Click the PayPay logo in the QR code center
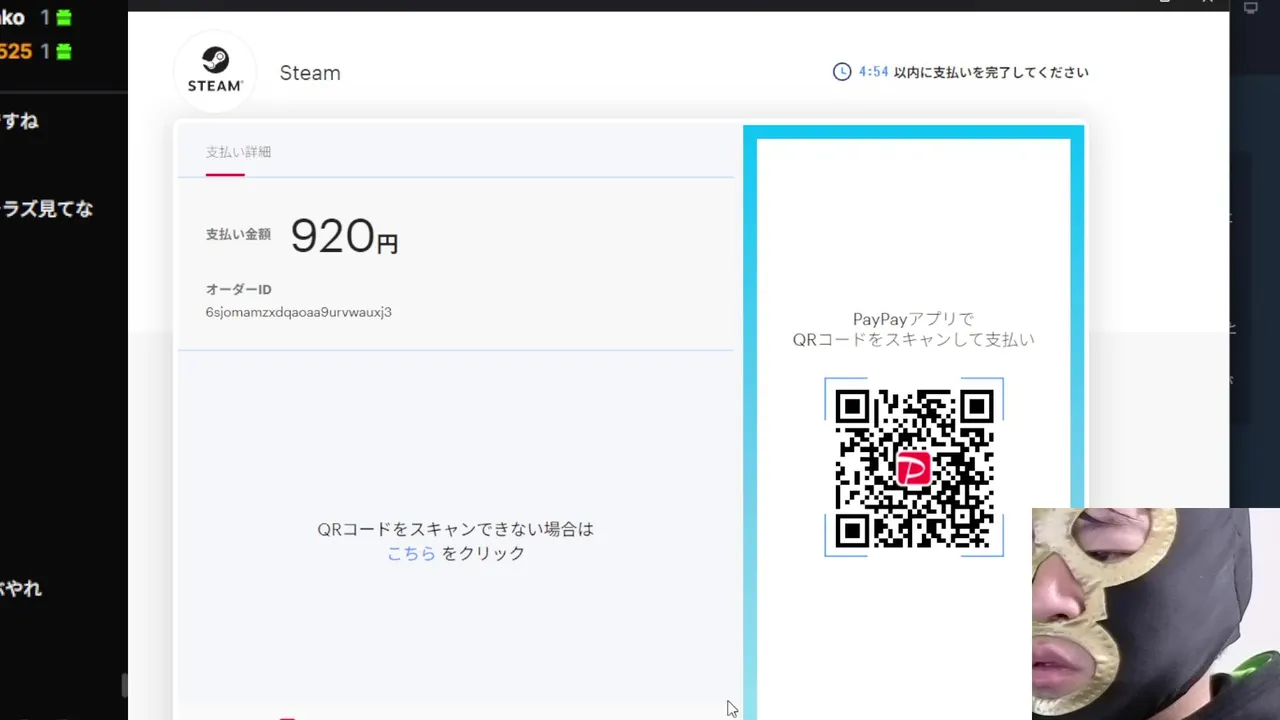 pyautogui.click(x=913, y=468)
